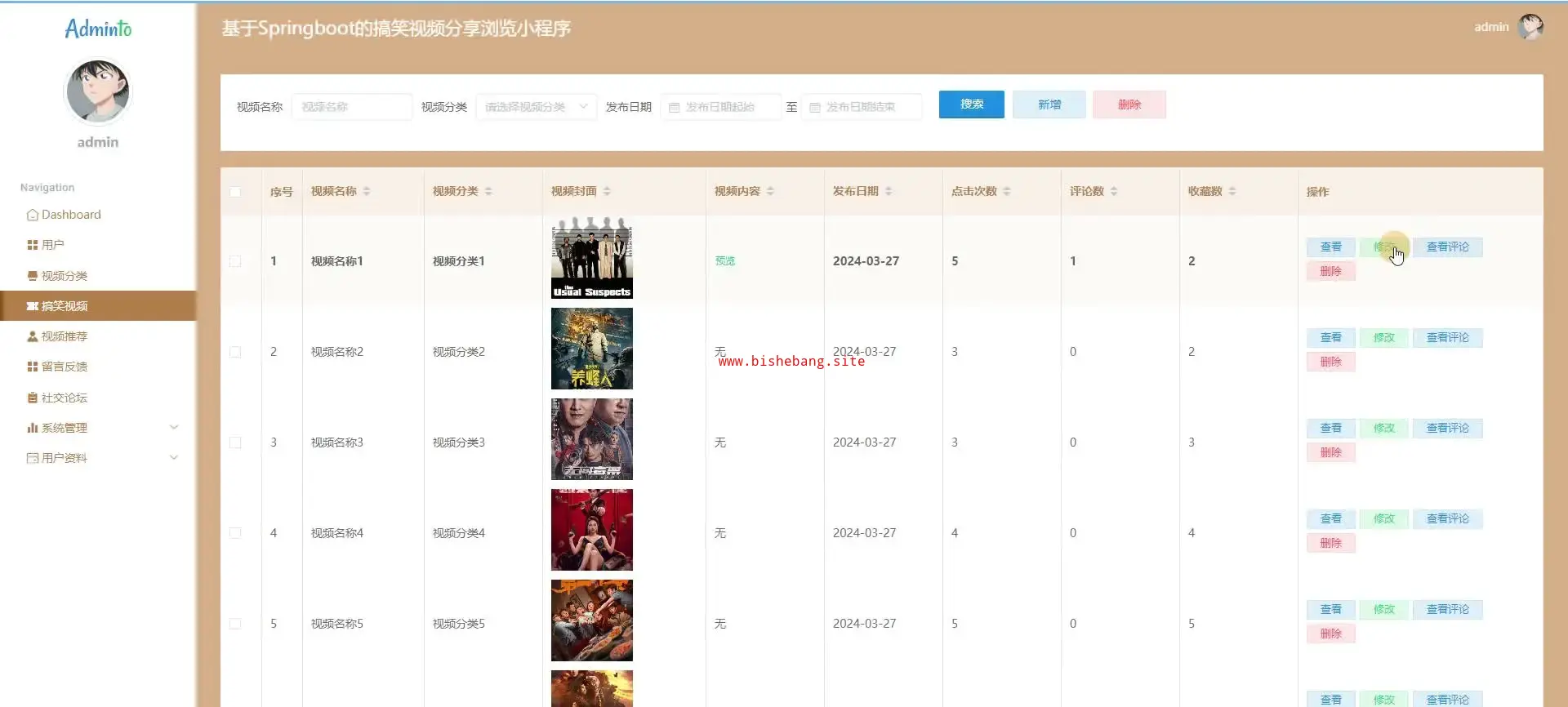Check the row for 视频名称1
The width and height of the screenshot is (1568, 707).
point(235,261)
